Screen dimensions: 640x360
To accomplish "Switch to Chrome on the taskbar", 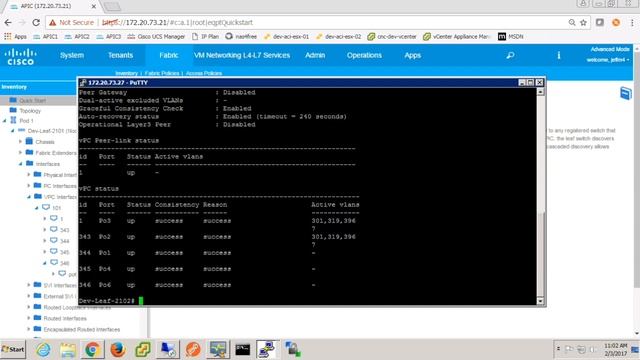I will coord(93,350).
